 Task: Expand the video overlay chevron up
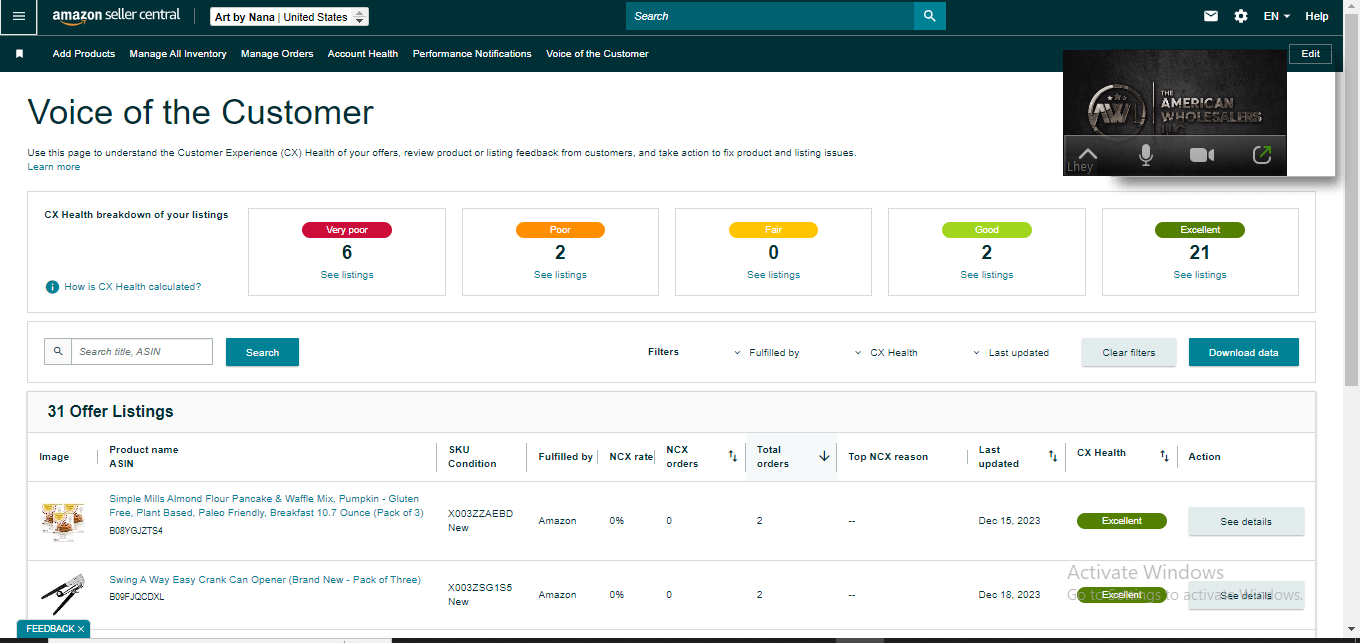[x=1088, y=154]
